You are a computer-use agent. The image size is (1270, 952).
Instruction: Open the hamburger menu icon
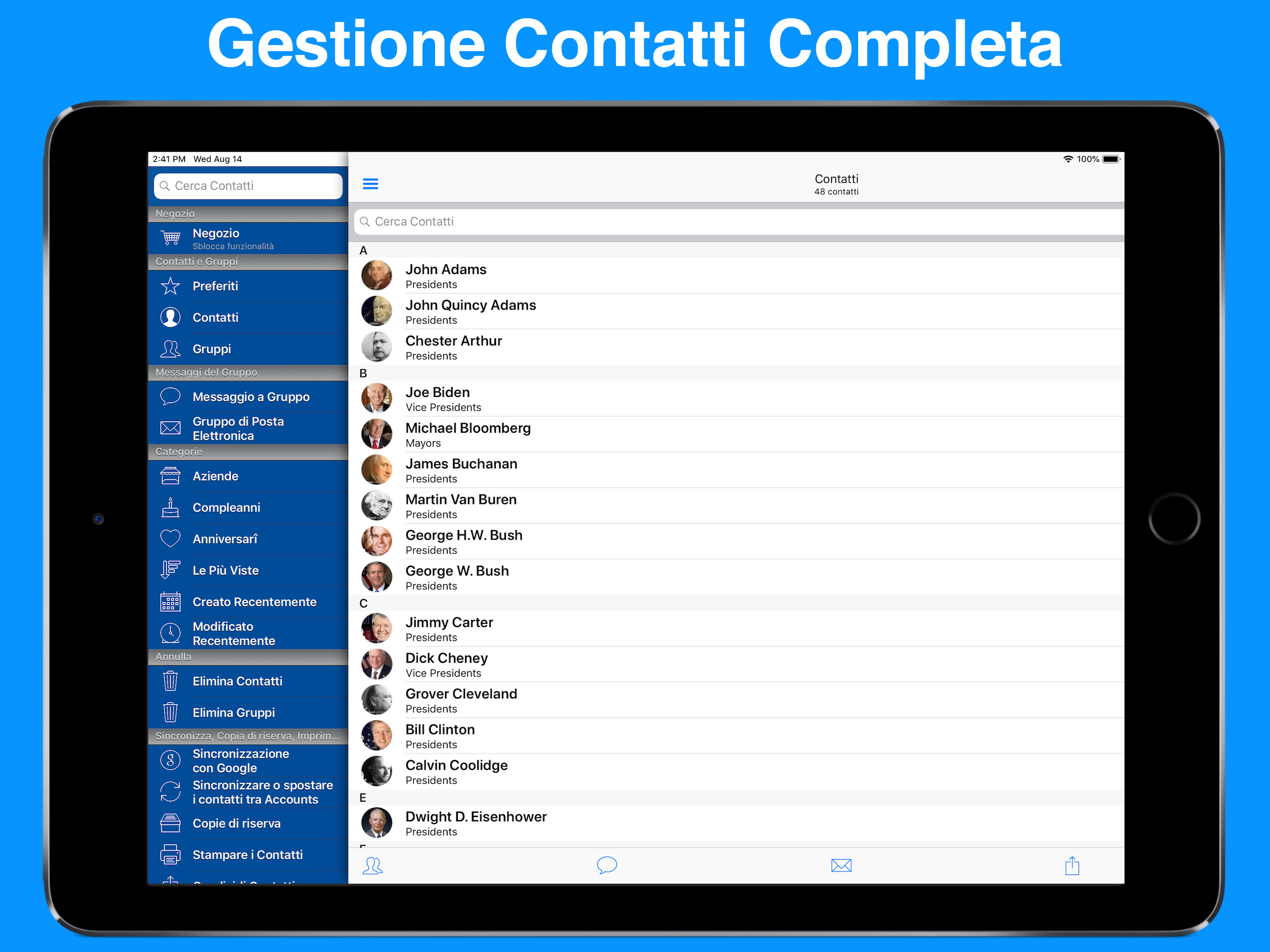tap(370, 184)
